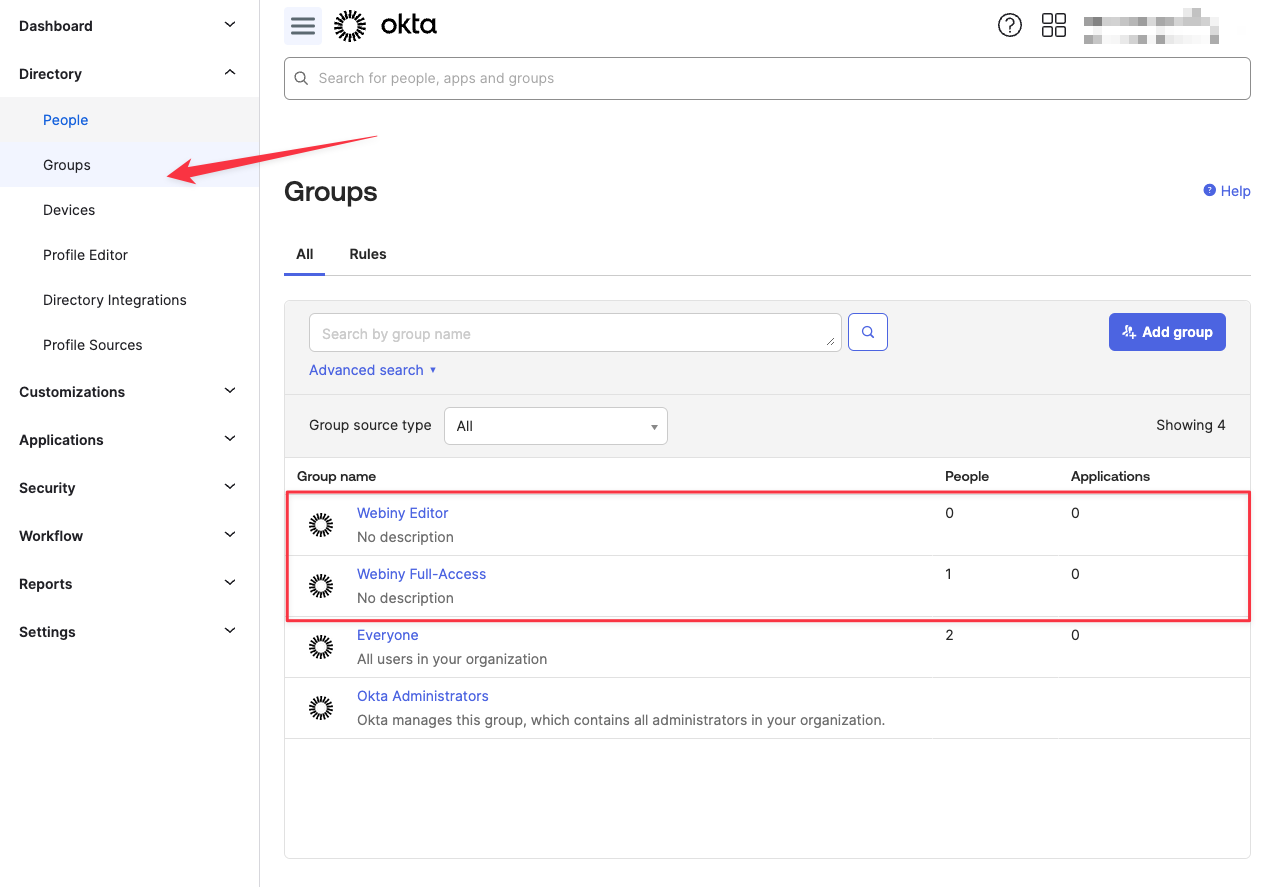
Task: Switch to the Rules tab
Action: (368, 254)
